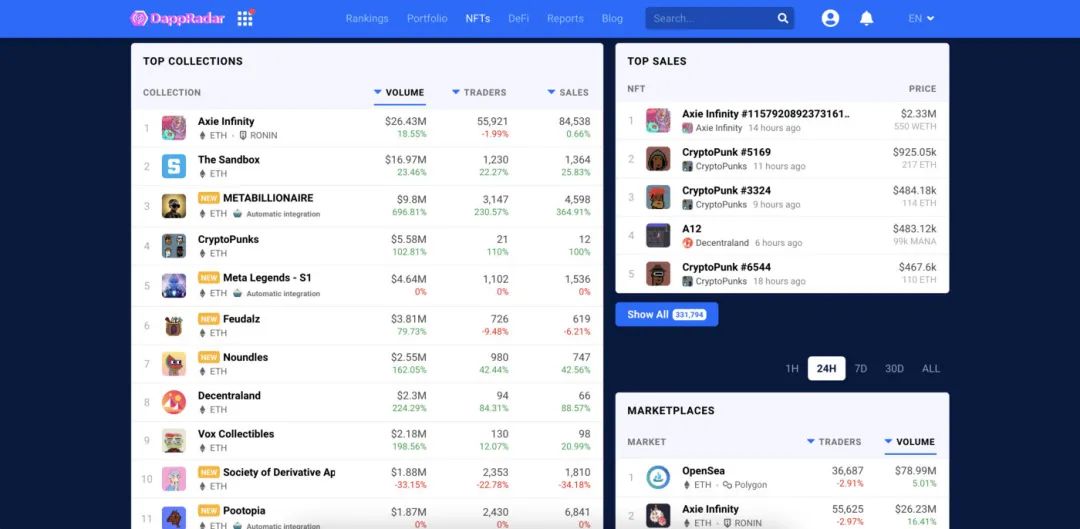
Task: Click the Meta Legends - S1 avatar
Action: [x=174, y=285]
